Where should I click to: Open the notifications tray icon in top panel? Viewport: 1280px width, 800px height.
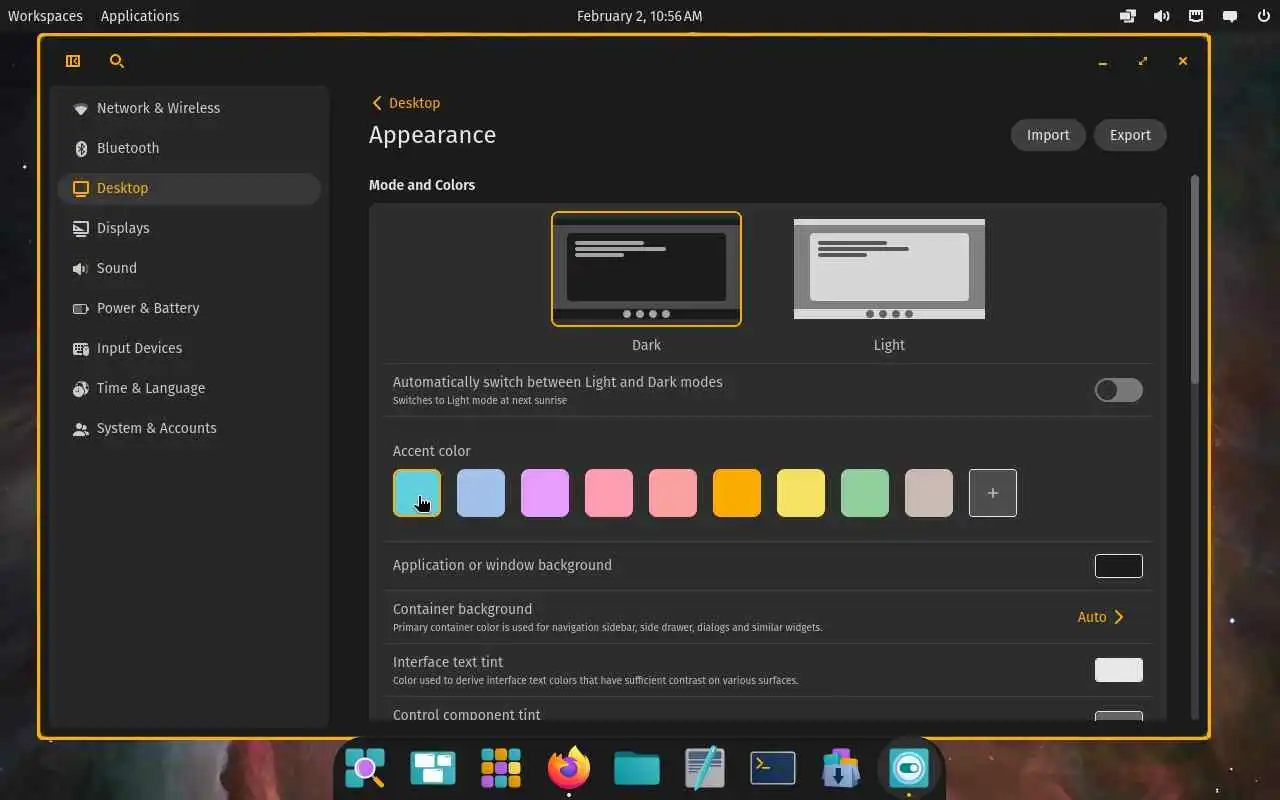(x=1230, y=16)
